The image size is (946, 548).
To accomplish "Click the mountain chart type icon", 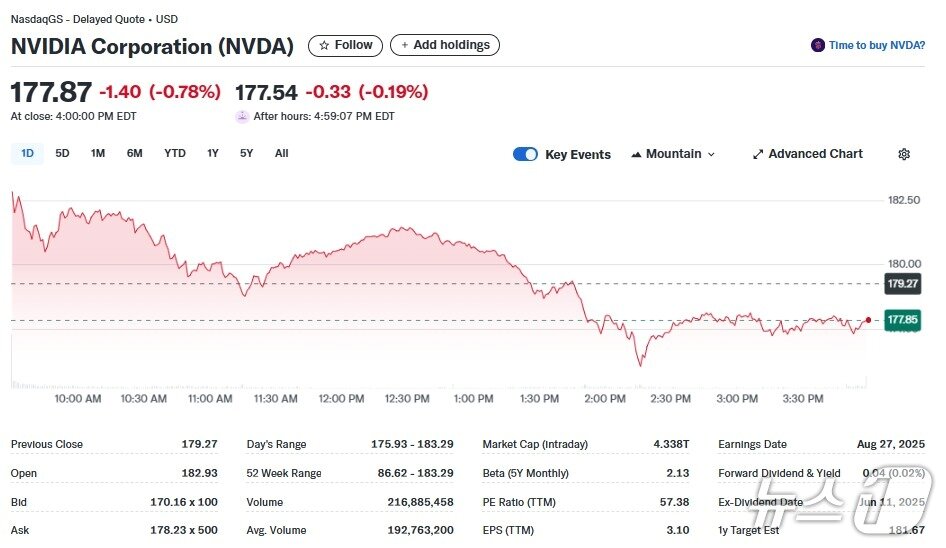I will [636, 154].
